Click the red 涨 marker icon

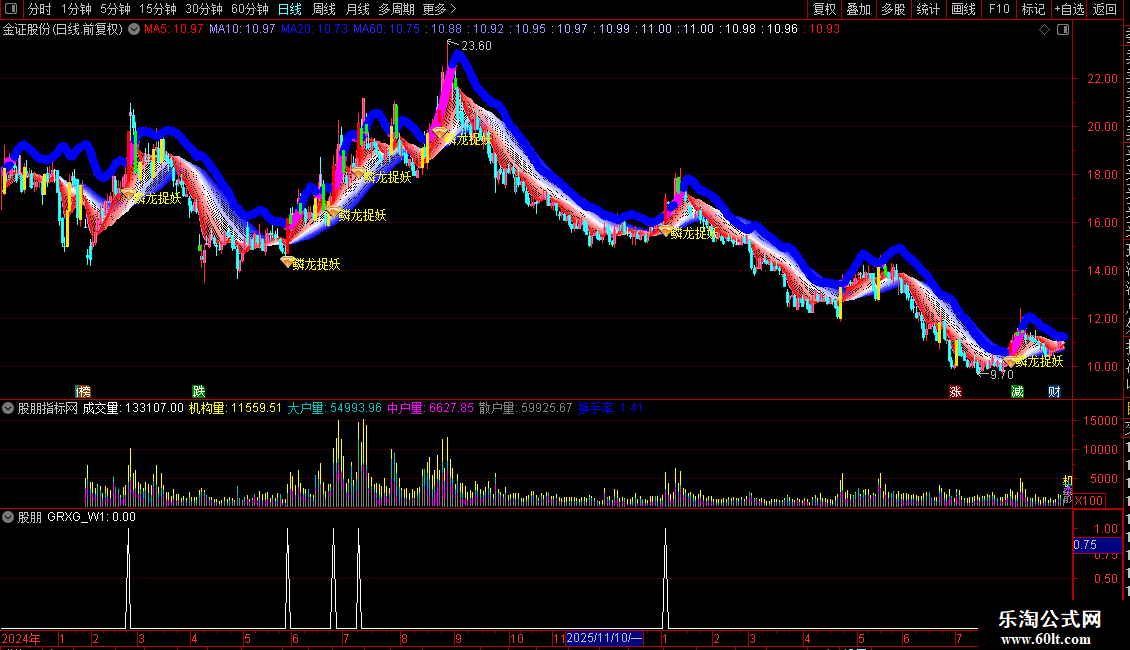pyautogui.click(x=955, y=391)
